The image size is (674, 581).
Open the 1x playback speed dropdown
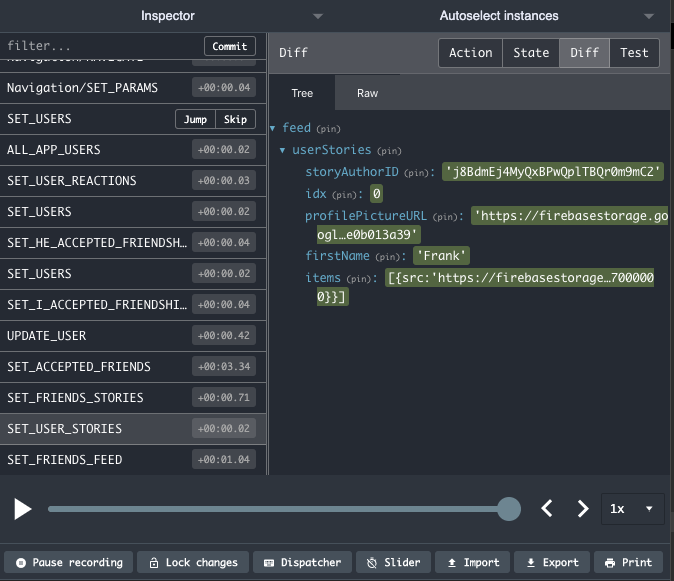coord(631,509)
